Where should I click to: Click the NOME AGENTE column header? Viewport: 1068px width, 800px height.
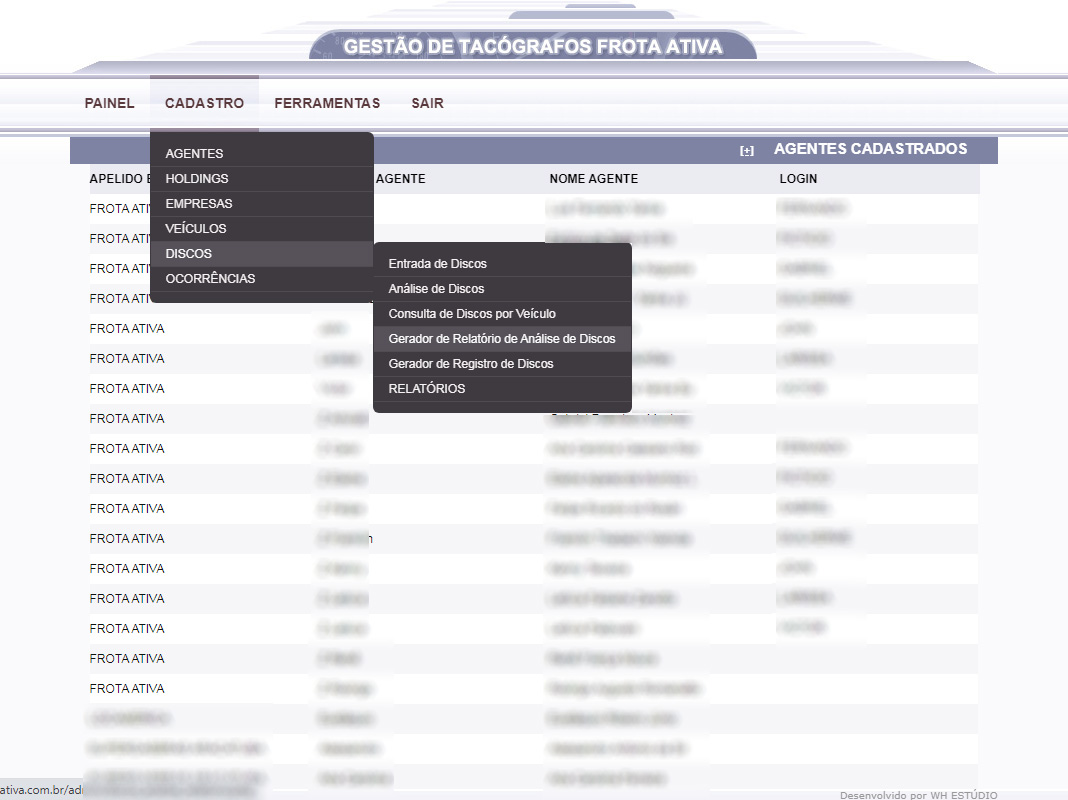click(x=594, y=179)
